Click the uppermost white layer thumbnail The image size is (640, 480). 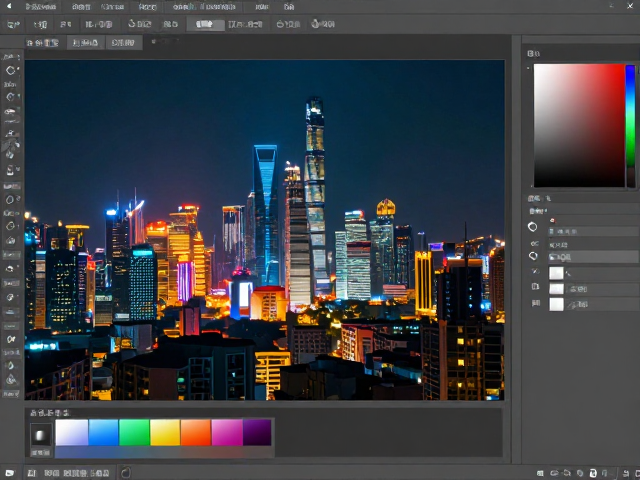click(556, 273)
